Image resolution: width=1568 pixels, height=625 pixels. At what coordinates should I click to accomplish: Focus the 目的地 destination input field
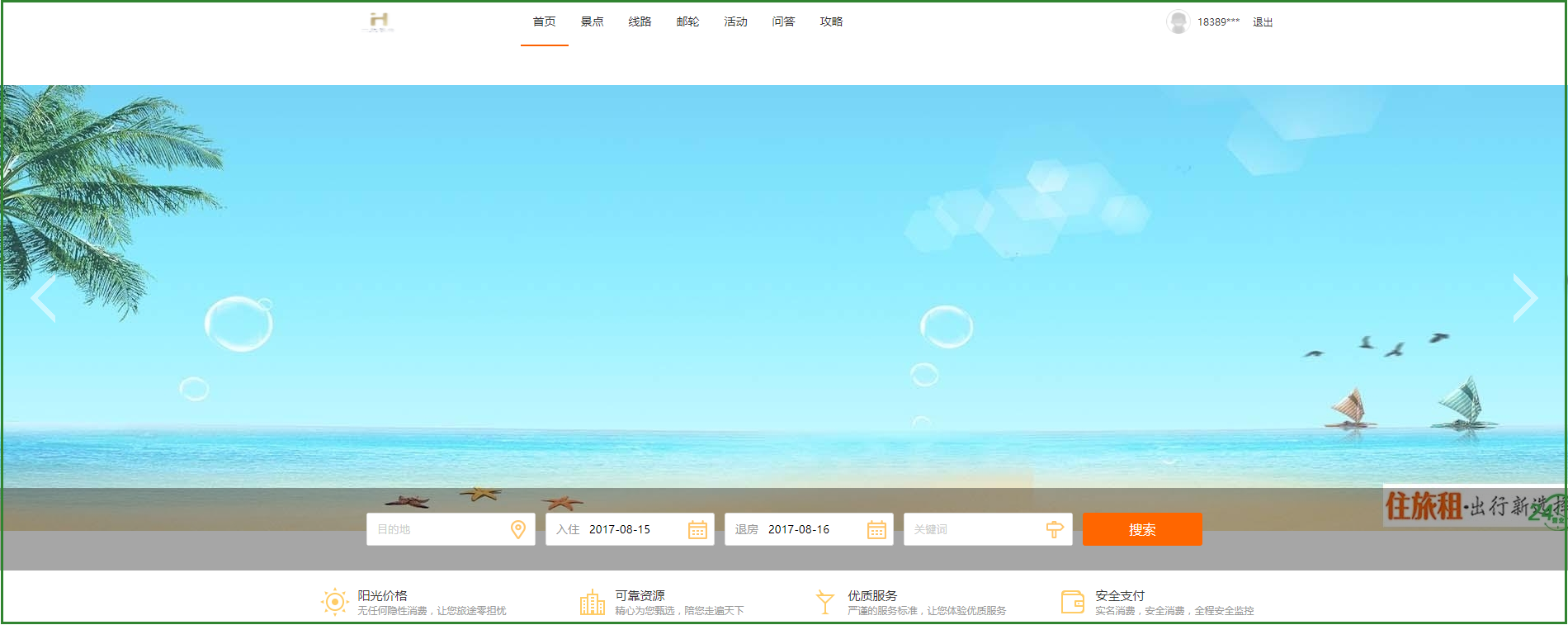click(x=437, y=529)
